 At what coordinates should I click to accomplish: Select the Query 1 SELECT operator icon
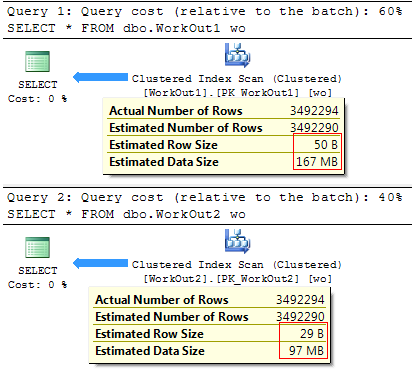pos(37,61)
